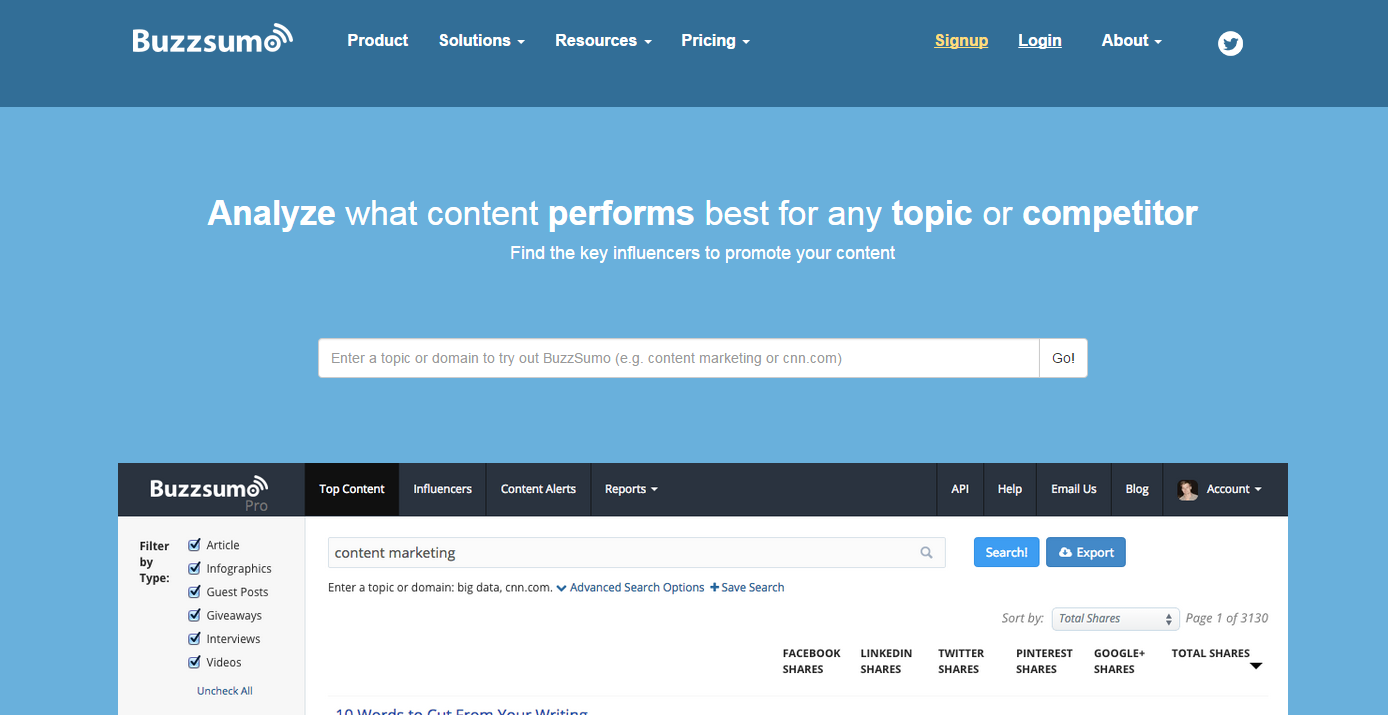Click the black total shares sort arrow

(x=1257, y=666)
